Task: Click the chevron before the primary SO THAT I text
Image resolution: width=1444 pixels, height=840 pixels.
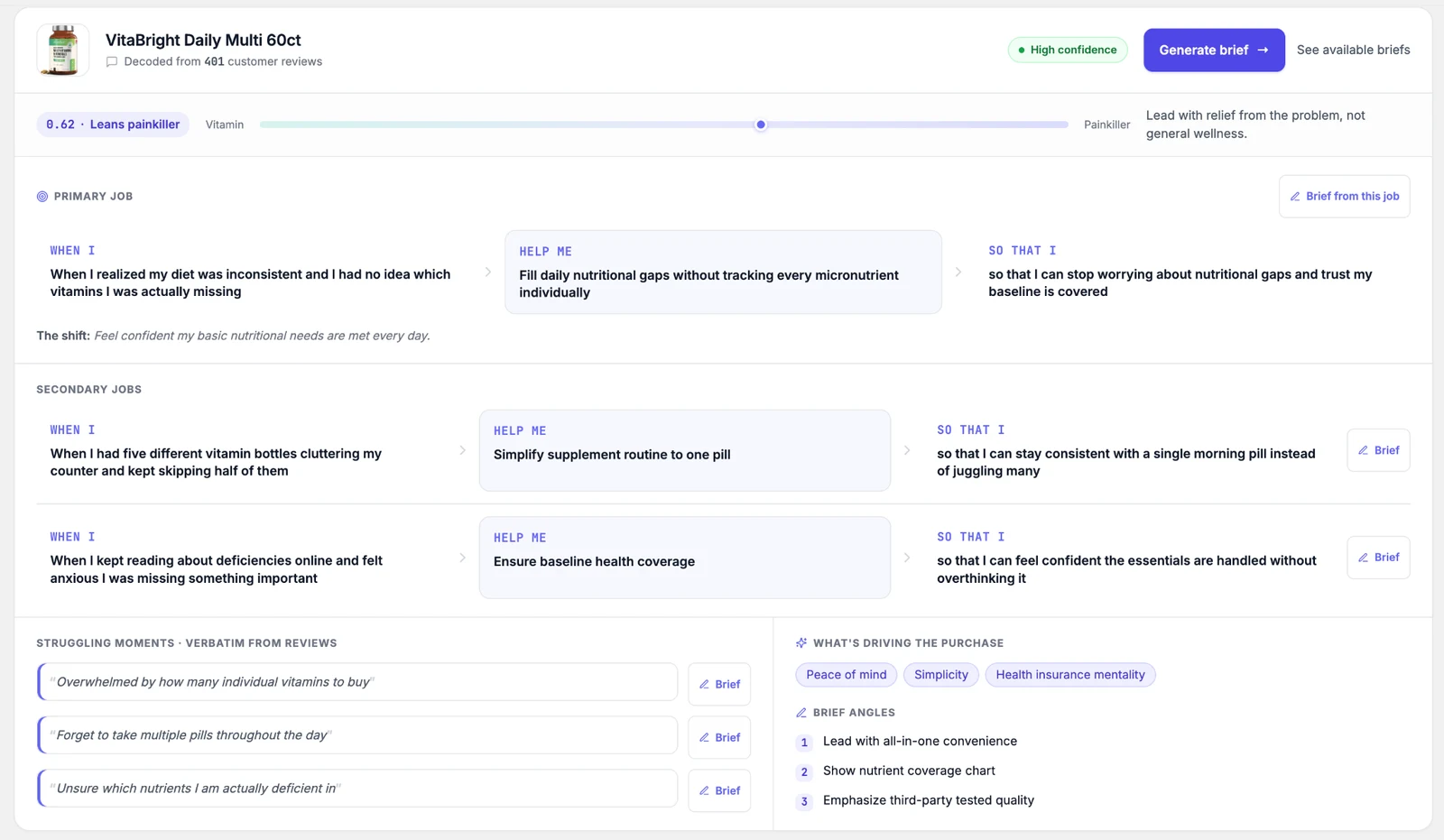Action: (x=958, y=272)
